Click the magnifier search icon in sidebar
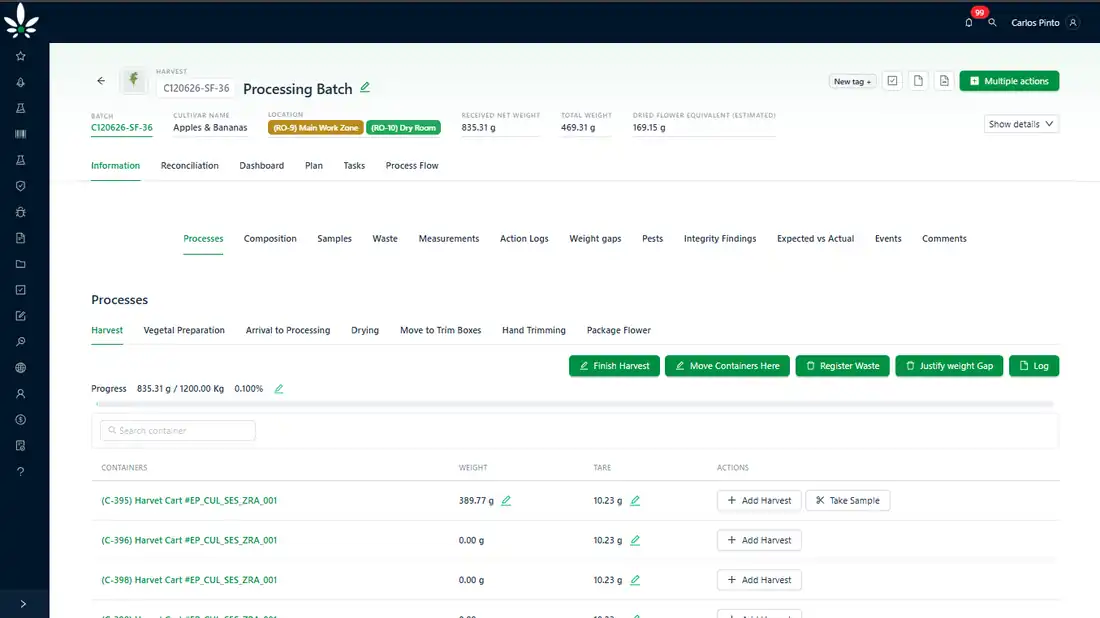 point(20,342)
